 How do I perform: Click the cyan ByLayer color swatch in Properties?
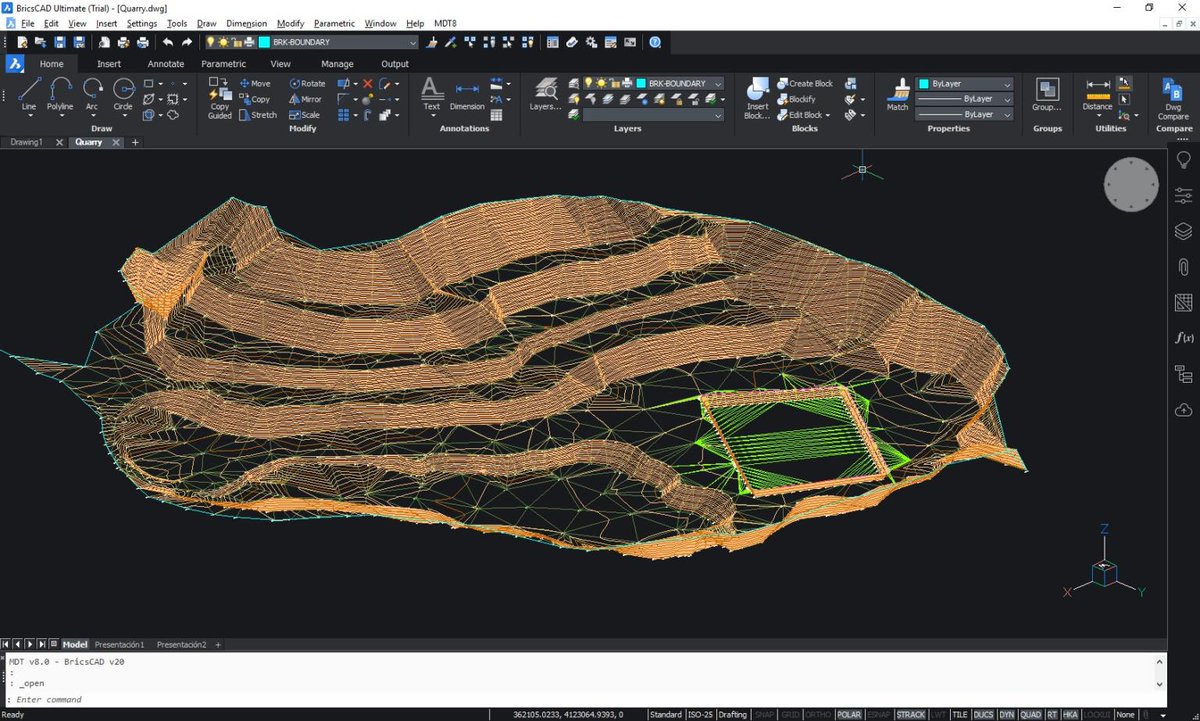[x=923, y=84]
